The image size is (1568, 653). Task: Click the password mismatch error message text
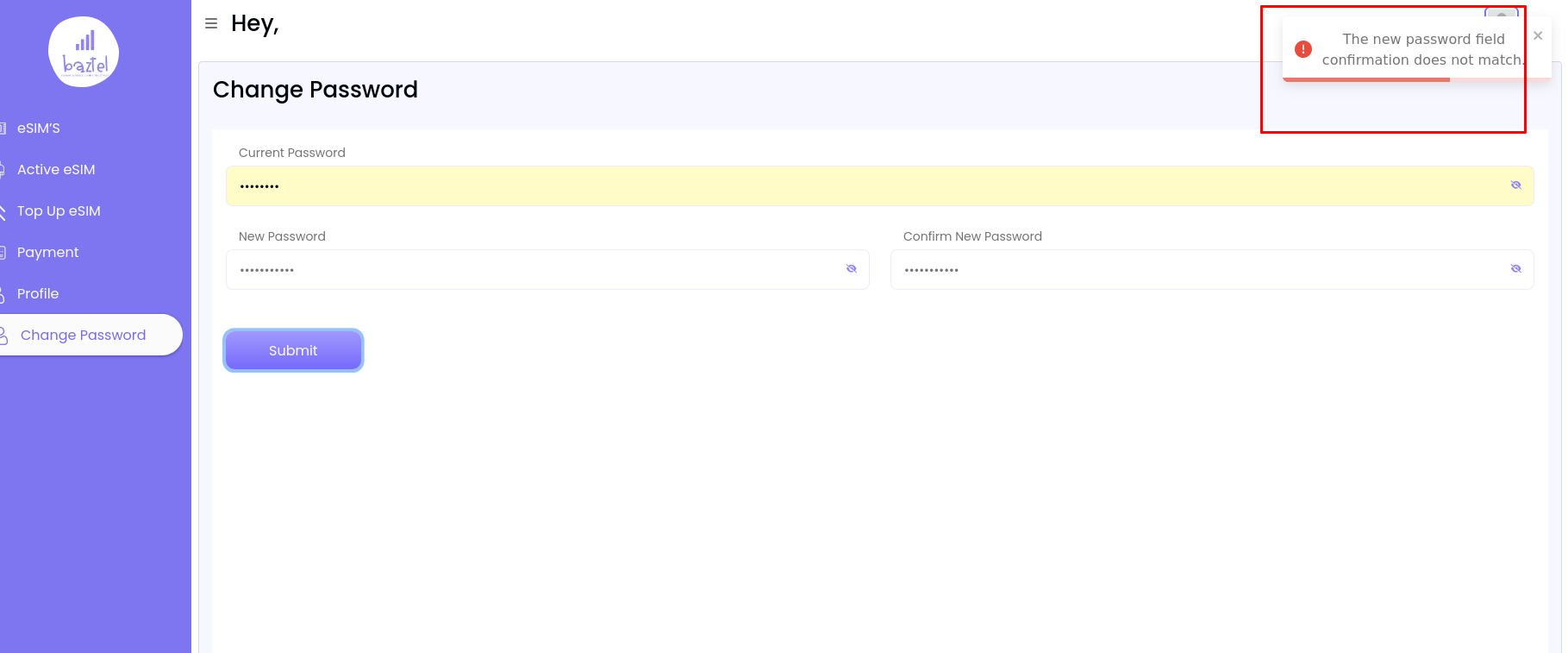(1423, 49)
